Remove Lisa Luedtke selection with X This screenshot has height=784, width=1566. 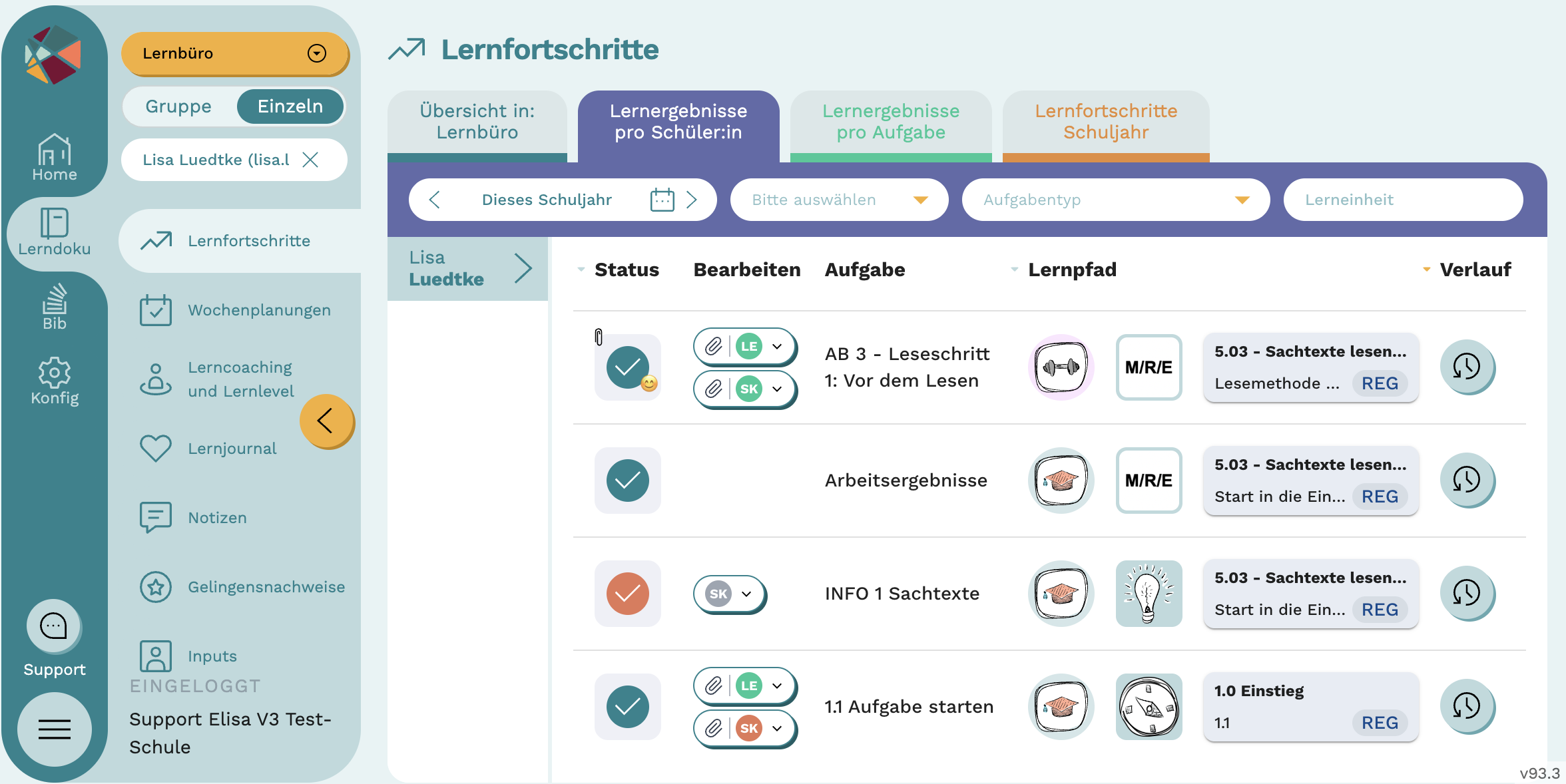point(310,160)
